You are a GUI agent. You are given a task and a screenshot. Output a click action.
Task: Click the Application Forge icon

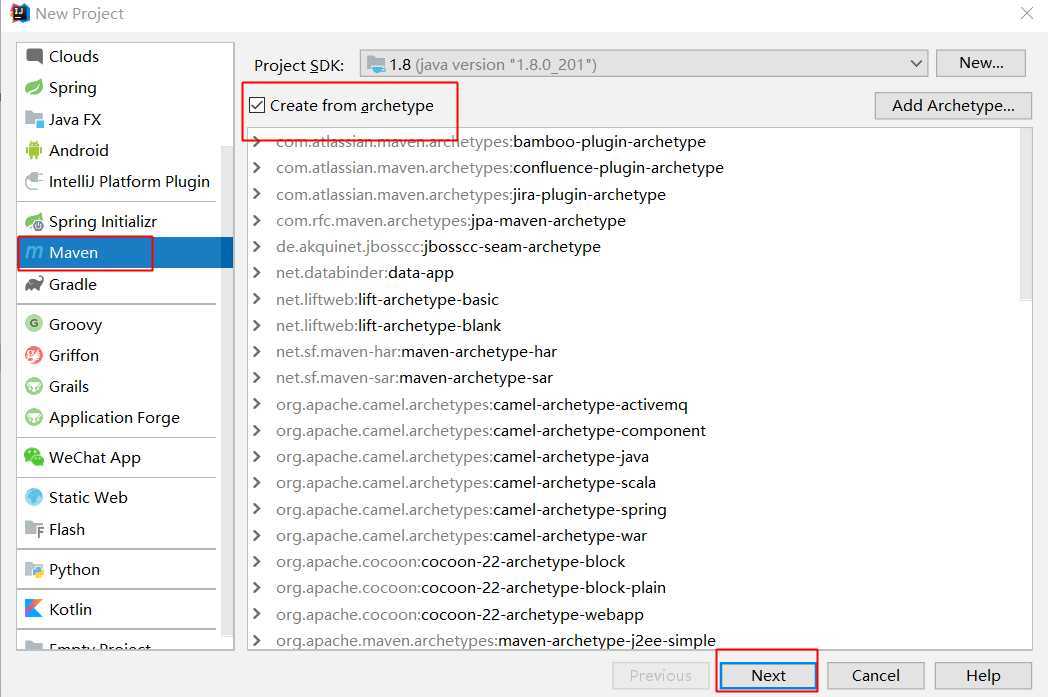[34, 418]
